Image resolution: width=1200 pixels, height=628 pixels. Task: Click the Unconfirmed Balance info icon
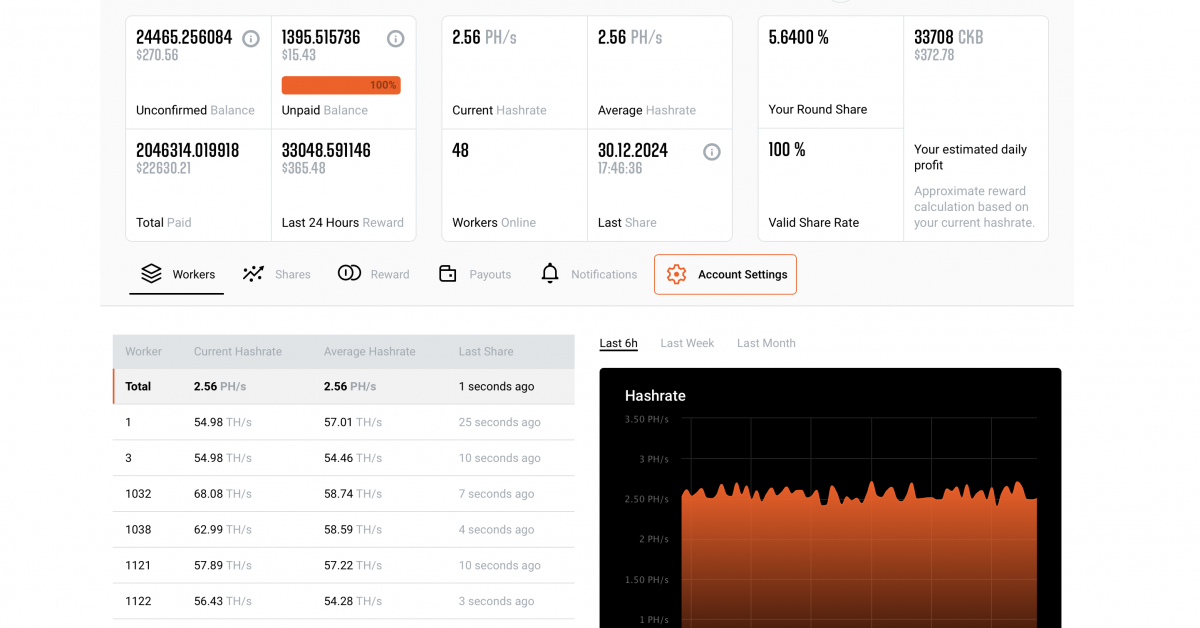251,39
